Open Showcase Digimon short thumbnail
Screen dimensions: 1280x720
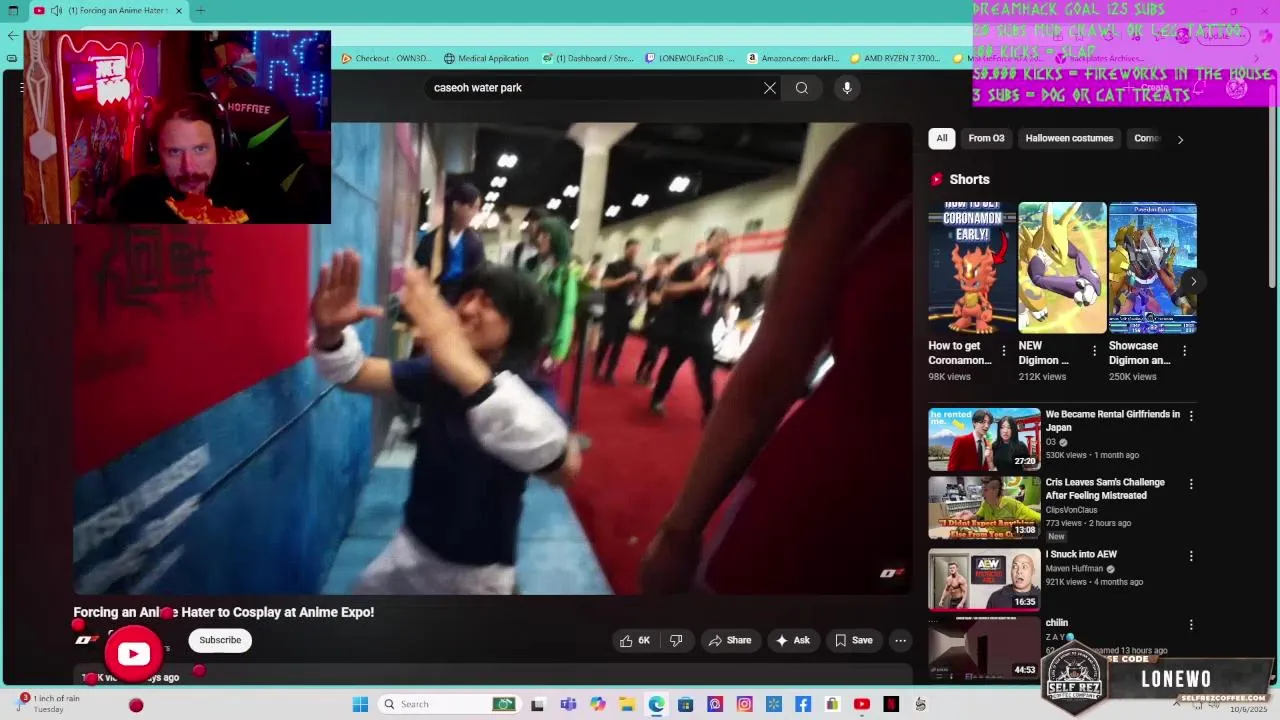pos(1152,268)
